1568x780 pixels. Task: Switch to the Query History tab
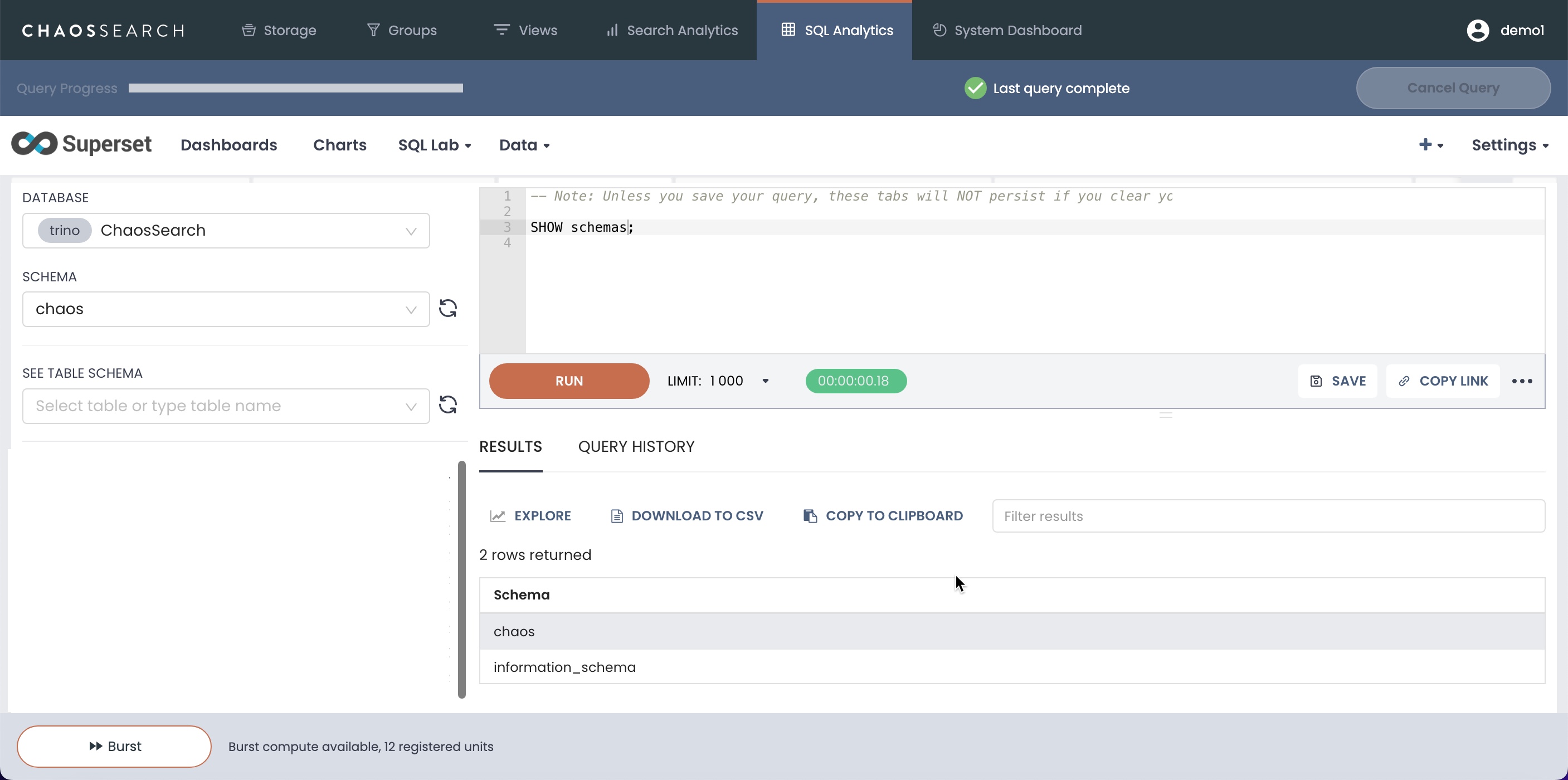tap(635, 447)
